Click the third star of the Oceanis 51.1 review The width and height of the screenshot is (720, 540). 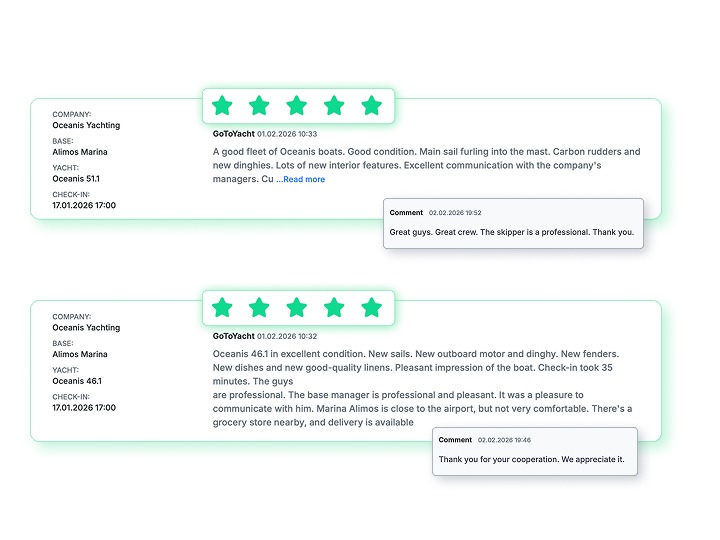point(297,105)
